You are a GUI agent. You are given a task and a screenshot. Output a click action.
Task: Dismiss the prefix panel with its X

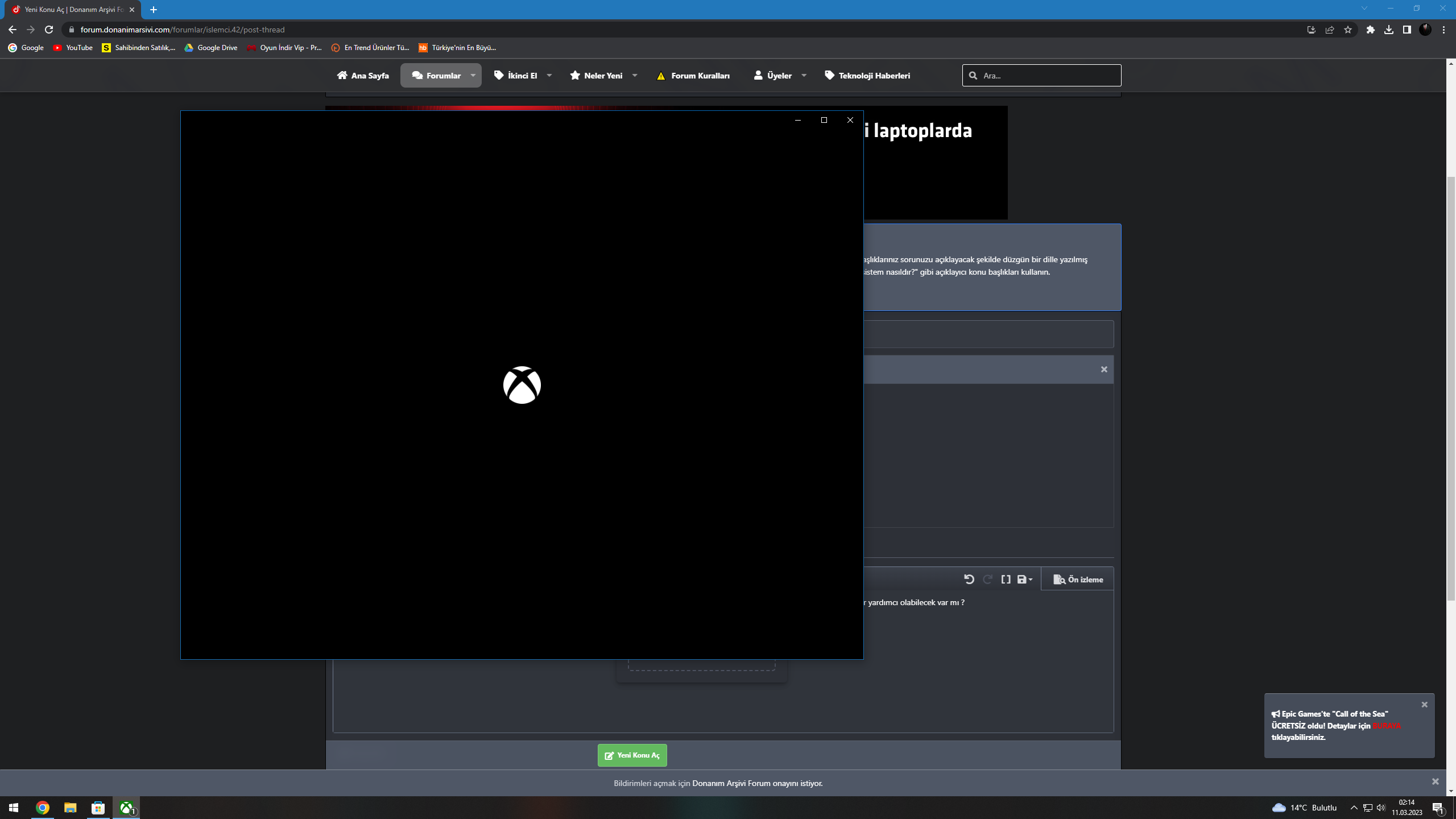tap(1104, 369)
